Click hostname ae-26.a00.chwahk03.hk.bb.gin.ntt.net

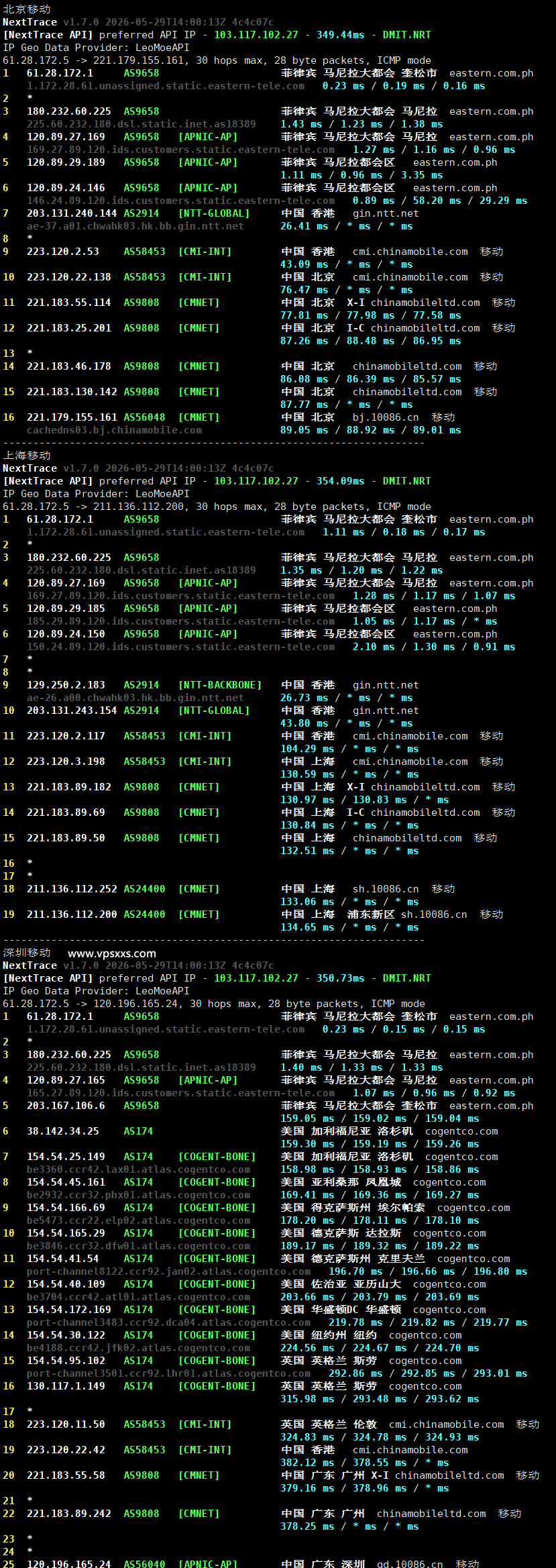(x=135, y=698)
